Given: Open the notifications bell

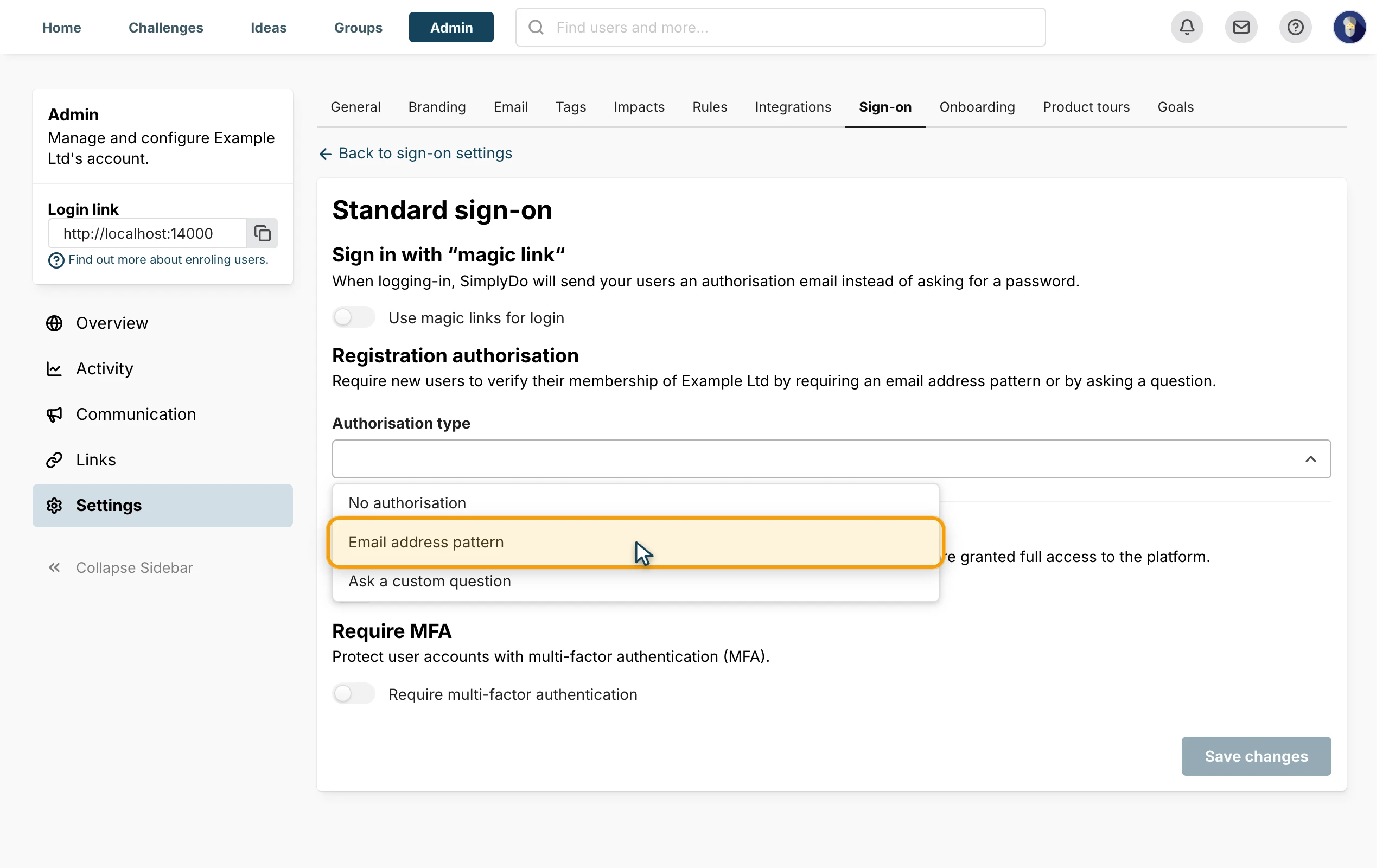Looking at the screenshot, I should (x=1187, y=27).
